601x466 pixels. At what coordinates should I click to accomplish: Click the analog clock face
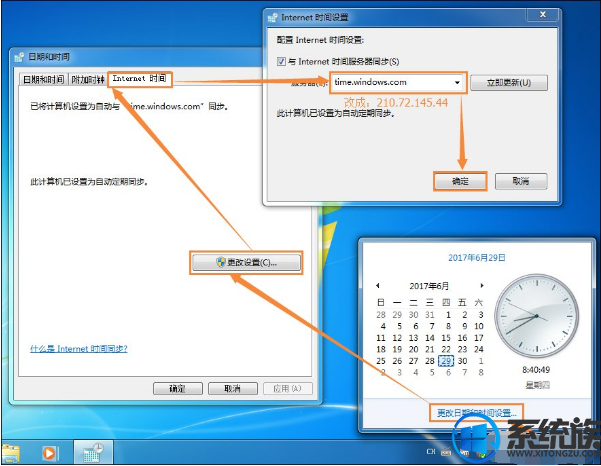(x=537, y=316)
